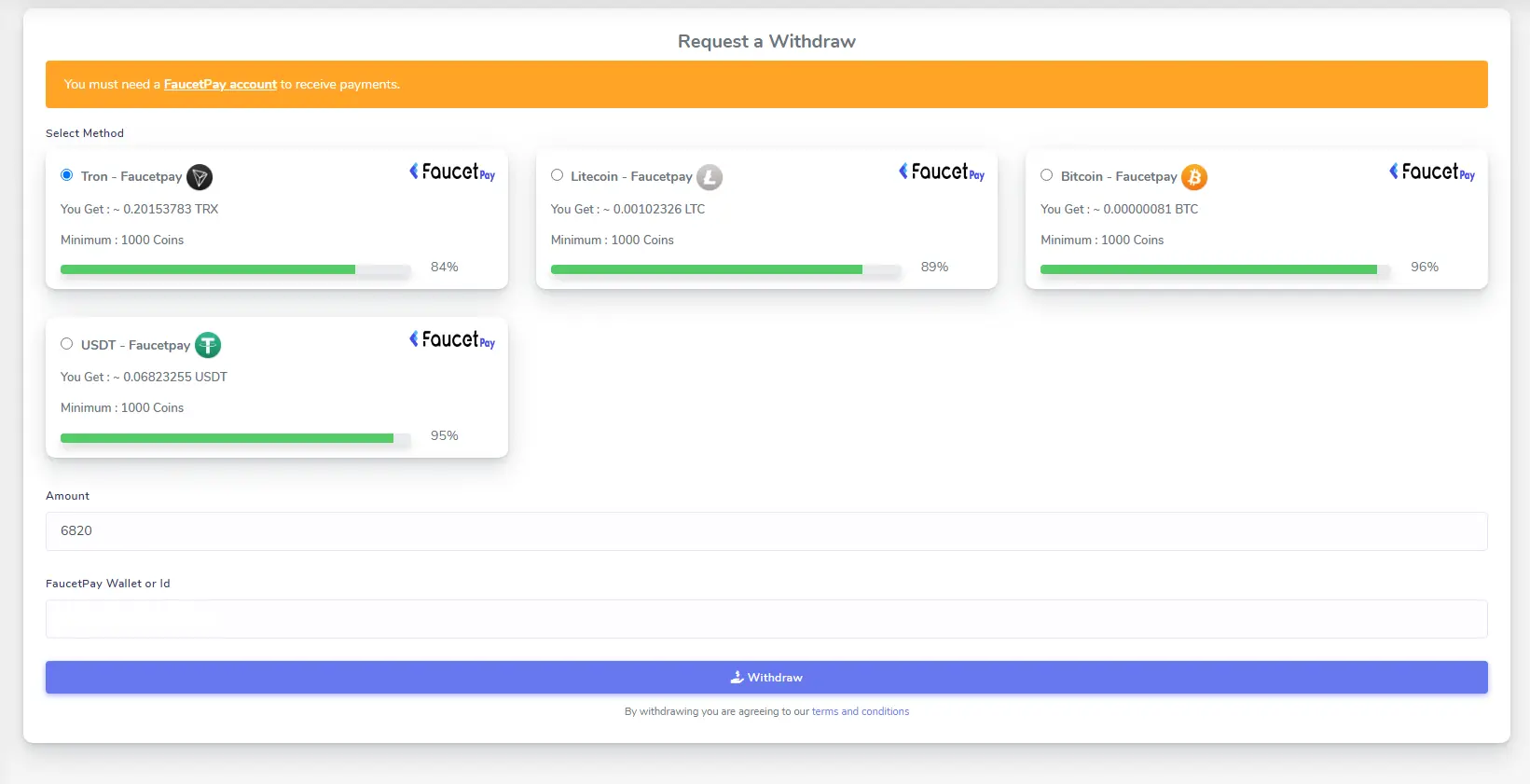Viewport: 1530px width, 784px height.
Task: Click the Tron coin icon
Action: pyautogui.click(x=200, y=177)
